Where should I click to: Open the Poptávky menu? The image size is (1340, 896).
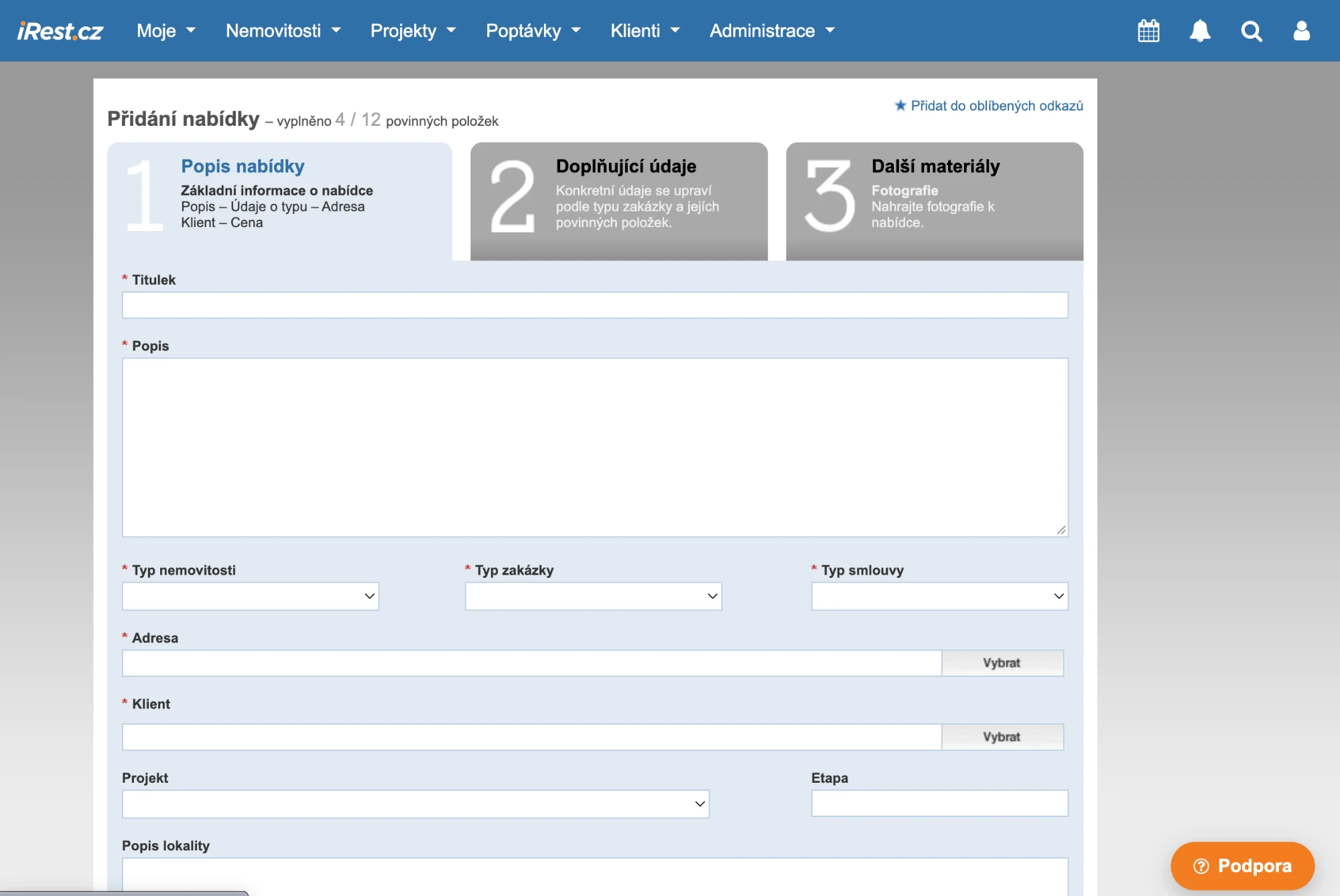533,31
